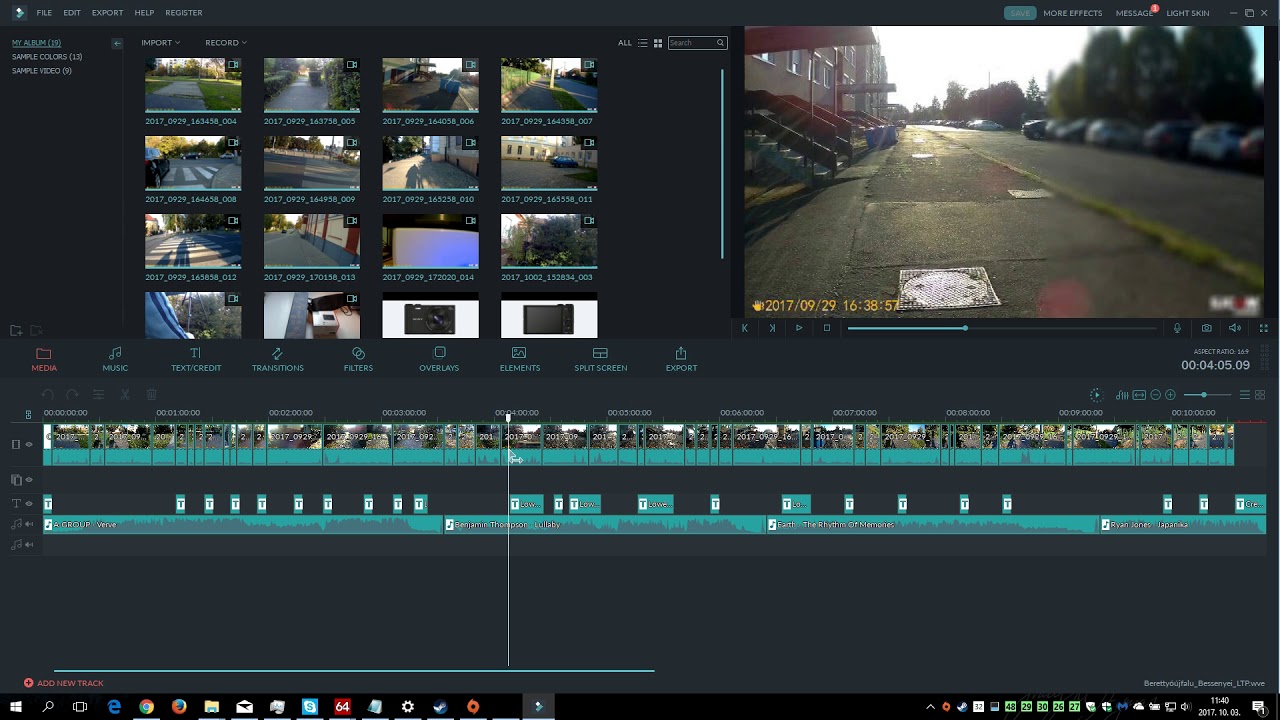Click the add new folder icon
This screenshot has width=1280, height=720.
pyautogui.click(x=16, y=330)
